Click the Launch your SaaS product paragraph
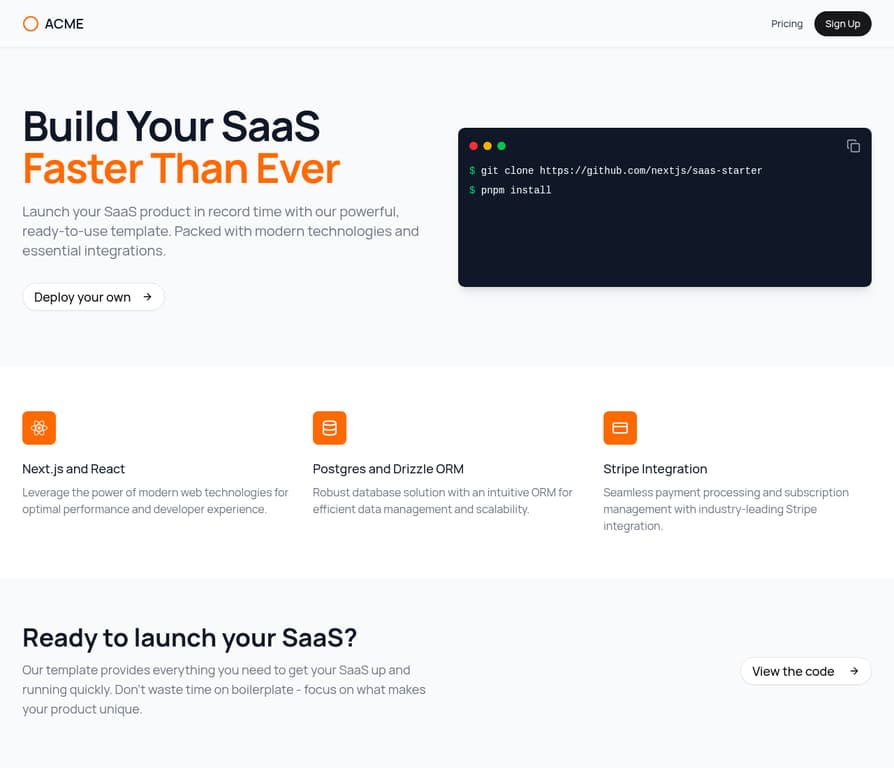This screenshot has height=768, width=894. (x=221, y=231)
